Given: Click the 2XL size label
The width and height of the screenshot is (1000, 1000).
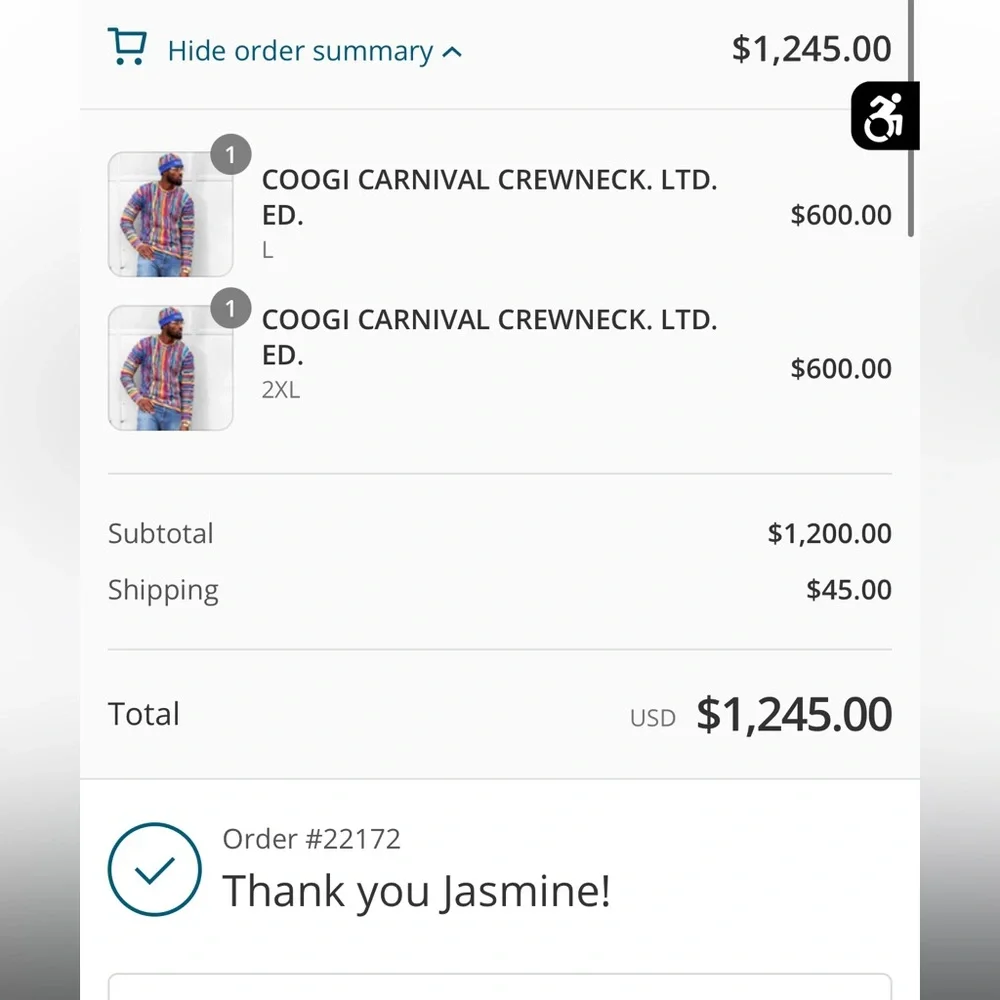Looking at the screenshot, I should coord(280,390).
